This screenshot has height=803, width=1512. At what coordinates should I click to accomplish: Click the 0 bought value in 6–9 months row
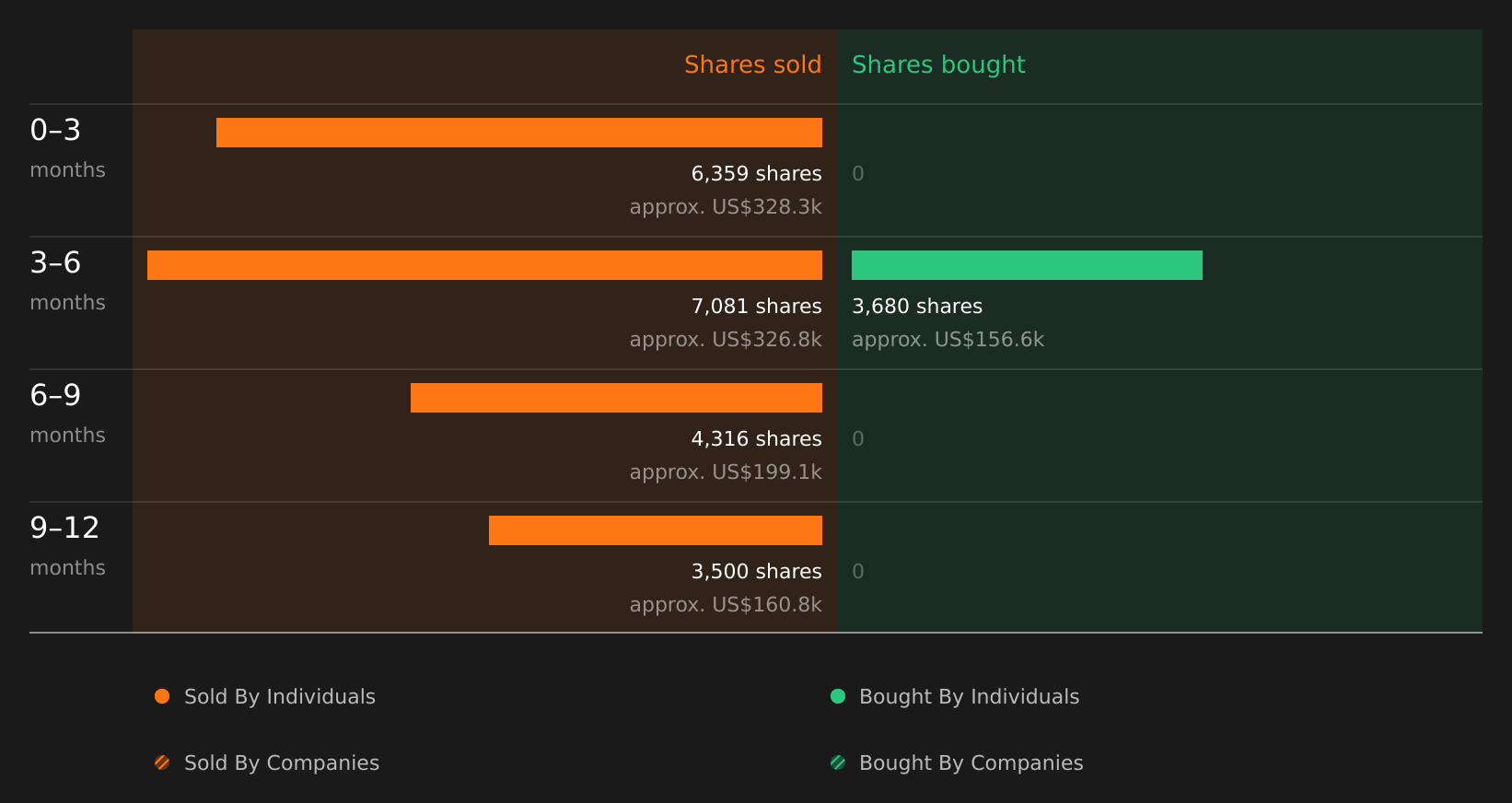858,439
